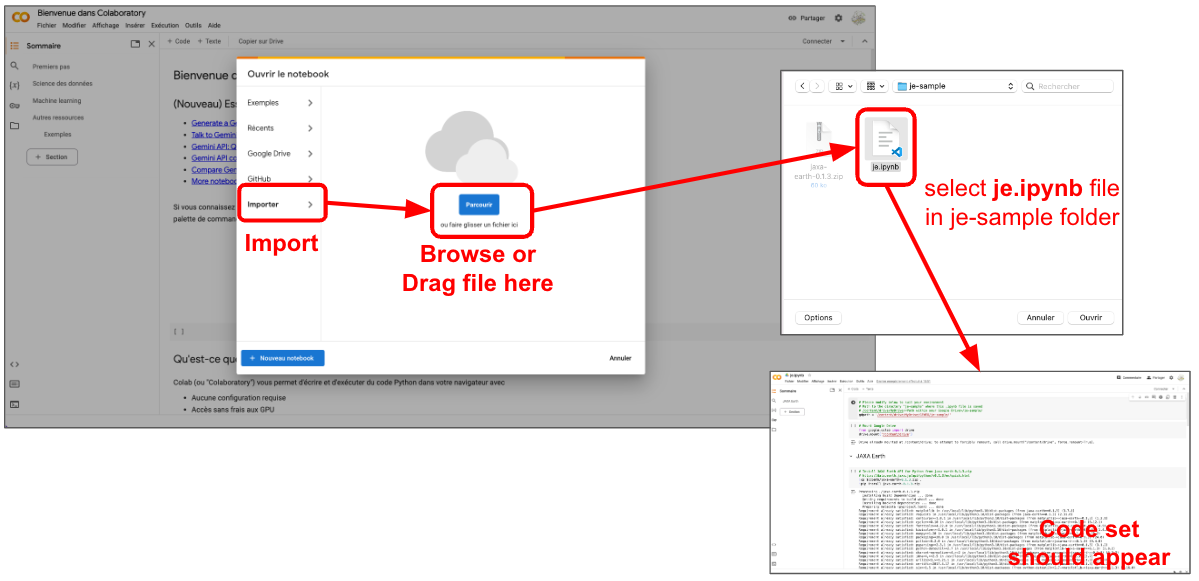1199x581 pixels.
Task: Click the user avatar in Bienvenue window
Action: point(858,18)
